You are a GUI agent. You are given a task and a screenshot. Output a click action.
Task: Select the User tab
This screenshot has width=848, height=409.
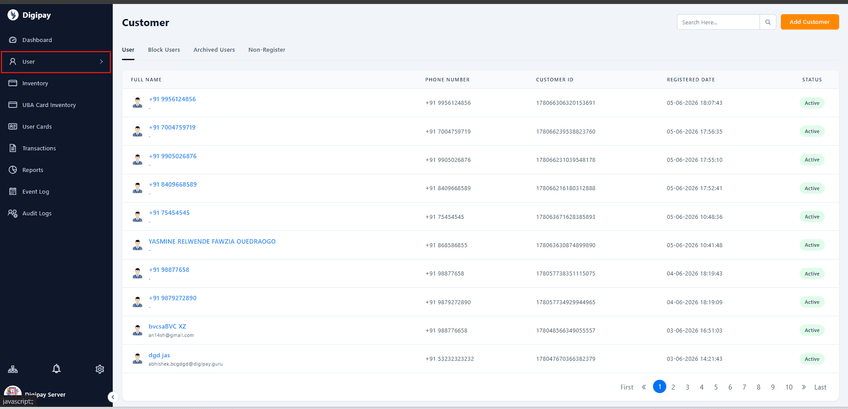[x=128, y=50]
